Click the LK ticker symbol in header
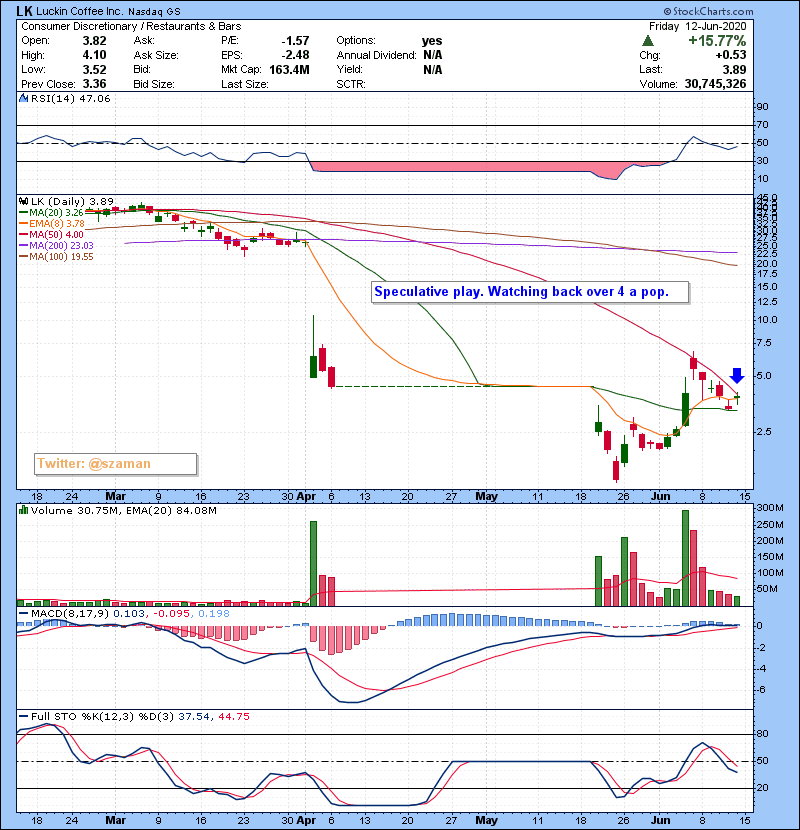This screenshot has width=800, height=830. (x=24, y=11)
